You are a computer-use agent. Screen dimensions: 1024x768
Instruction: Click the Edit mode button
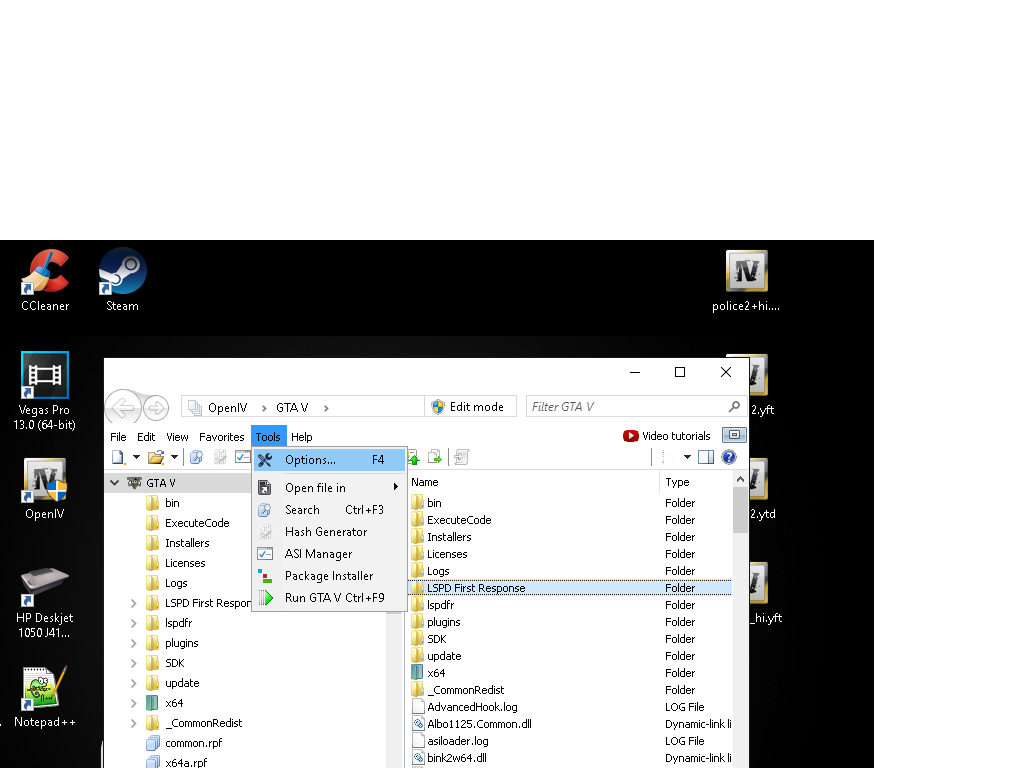coord(470,407)
